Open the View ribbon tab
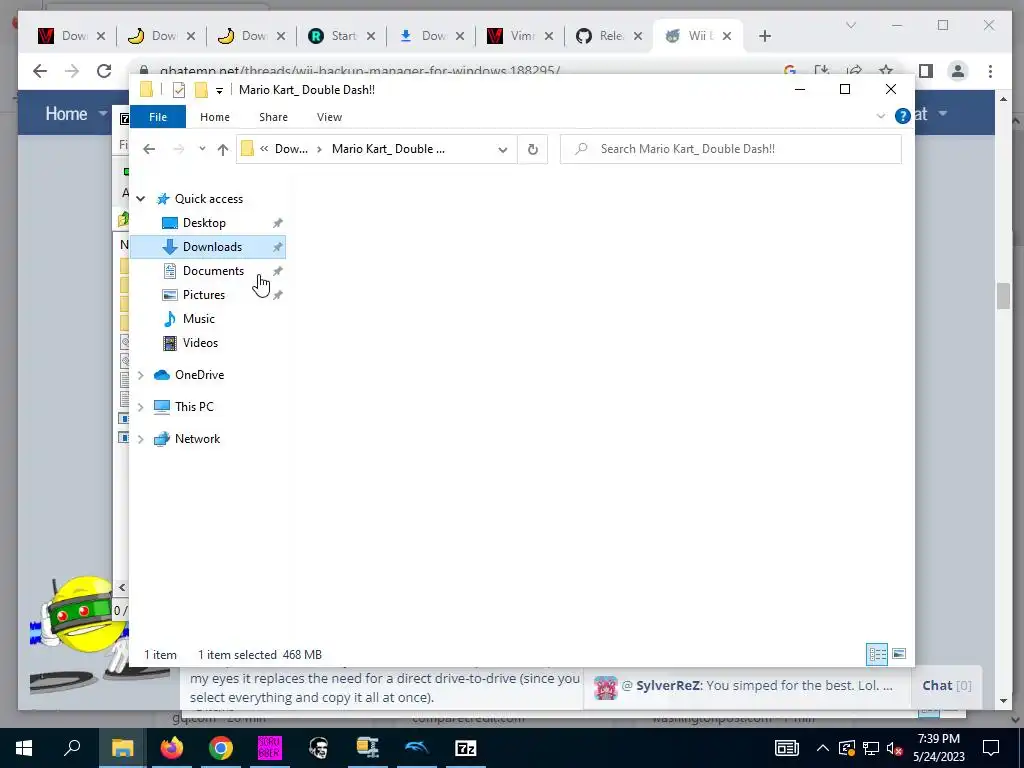The height and width of the screenshot is (768, 1024). click(x=329, y=117)
